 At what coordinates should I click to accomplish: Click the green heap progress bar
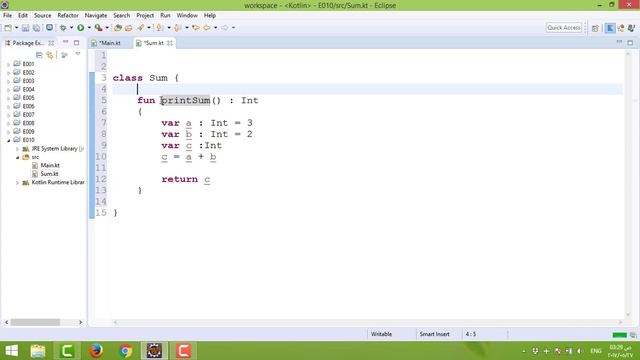[x=620, y=335]
